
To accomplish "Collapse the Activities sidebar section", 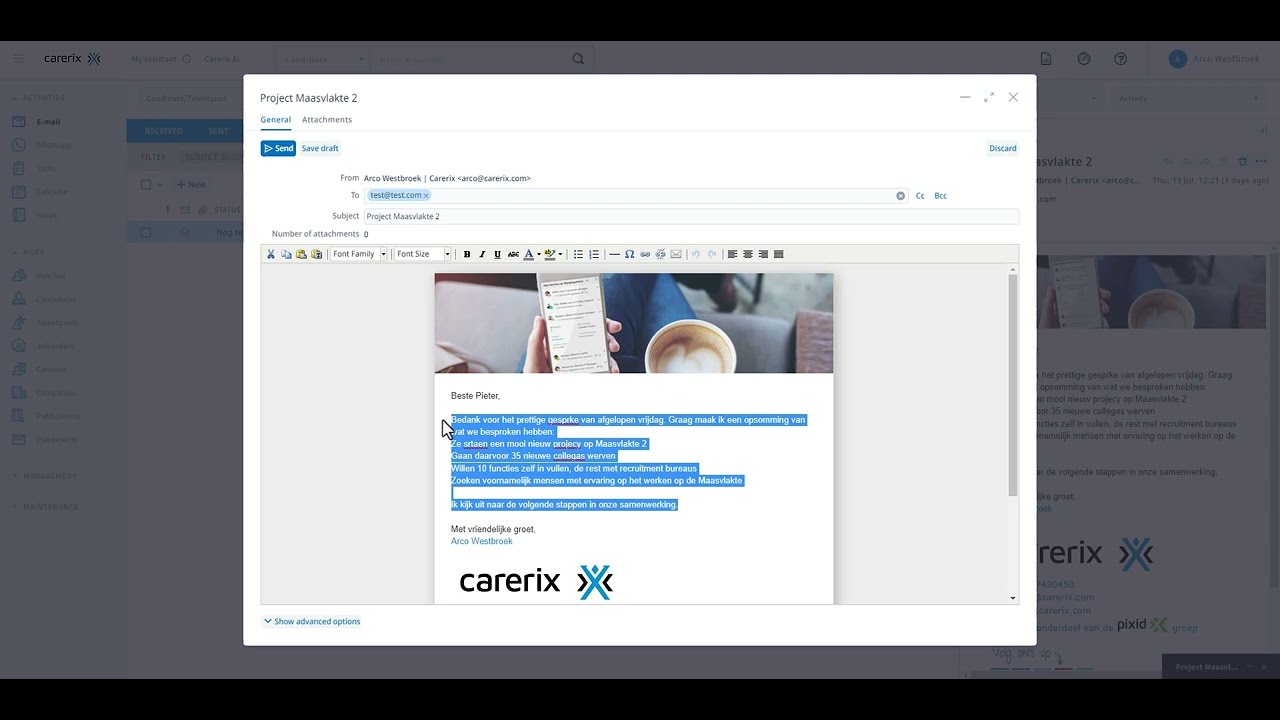I will [x=39, y=98].
